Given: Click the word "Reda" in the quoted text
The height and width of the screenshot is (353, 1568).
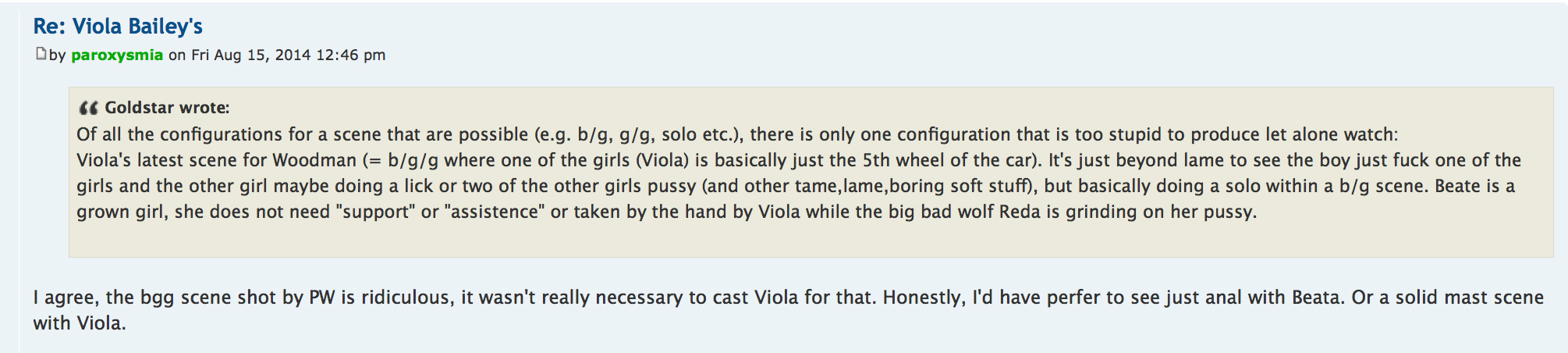Looking at the screenshot, I should (1020, 212).
